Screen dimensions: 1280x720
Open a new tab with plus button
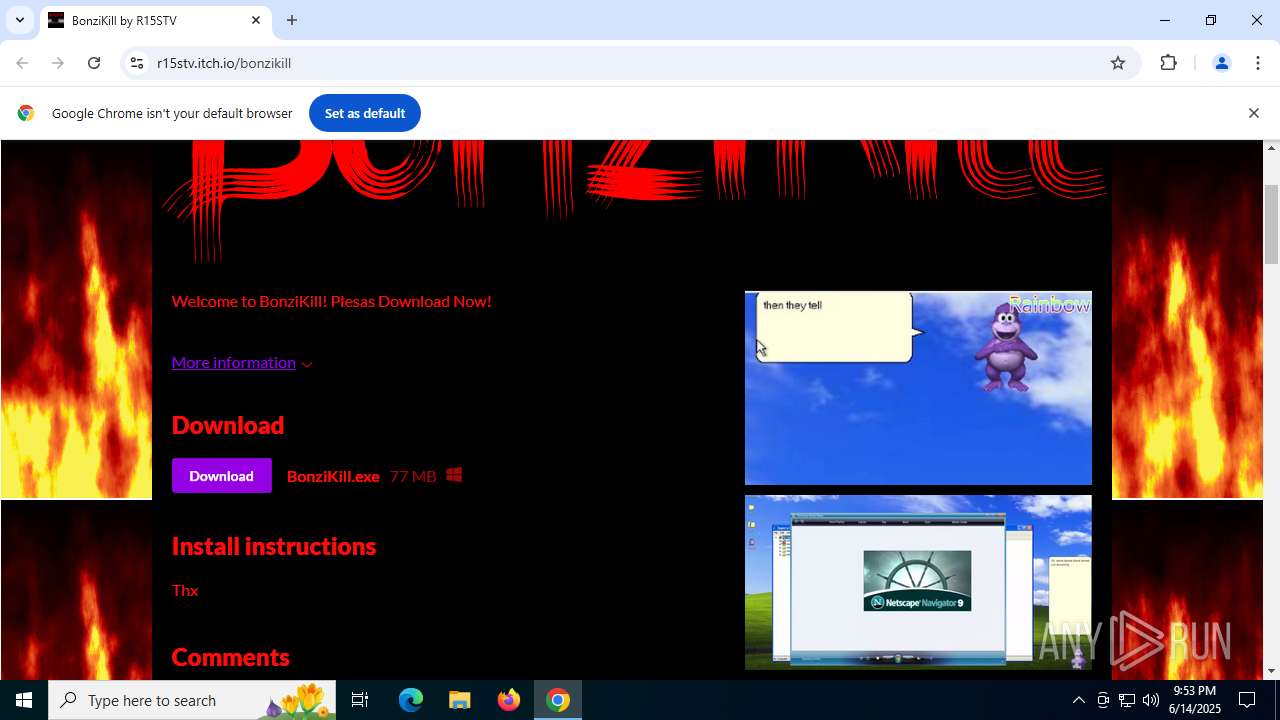(292, 20)
